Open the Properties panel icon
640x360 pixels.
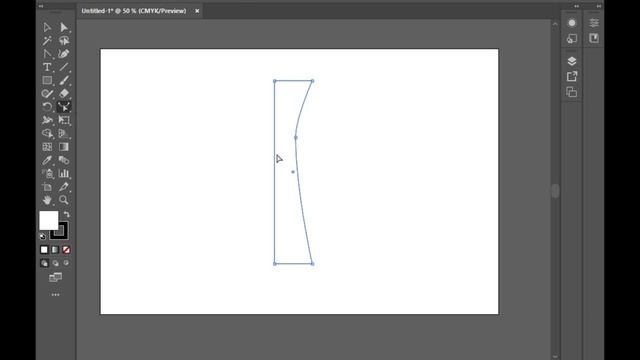click(594, 23)
